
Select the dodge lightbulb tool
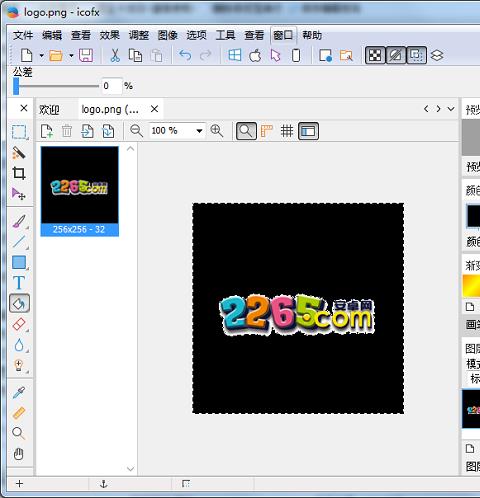click(x=19, y=365)
